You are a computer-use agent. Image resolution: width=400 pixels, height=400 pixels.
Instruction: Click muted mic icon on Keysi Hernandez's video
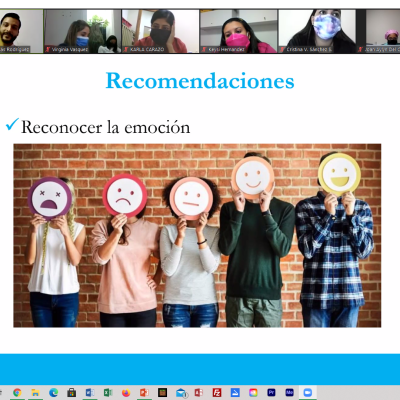click(204, 49)
